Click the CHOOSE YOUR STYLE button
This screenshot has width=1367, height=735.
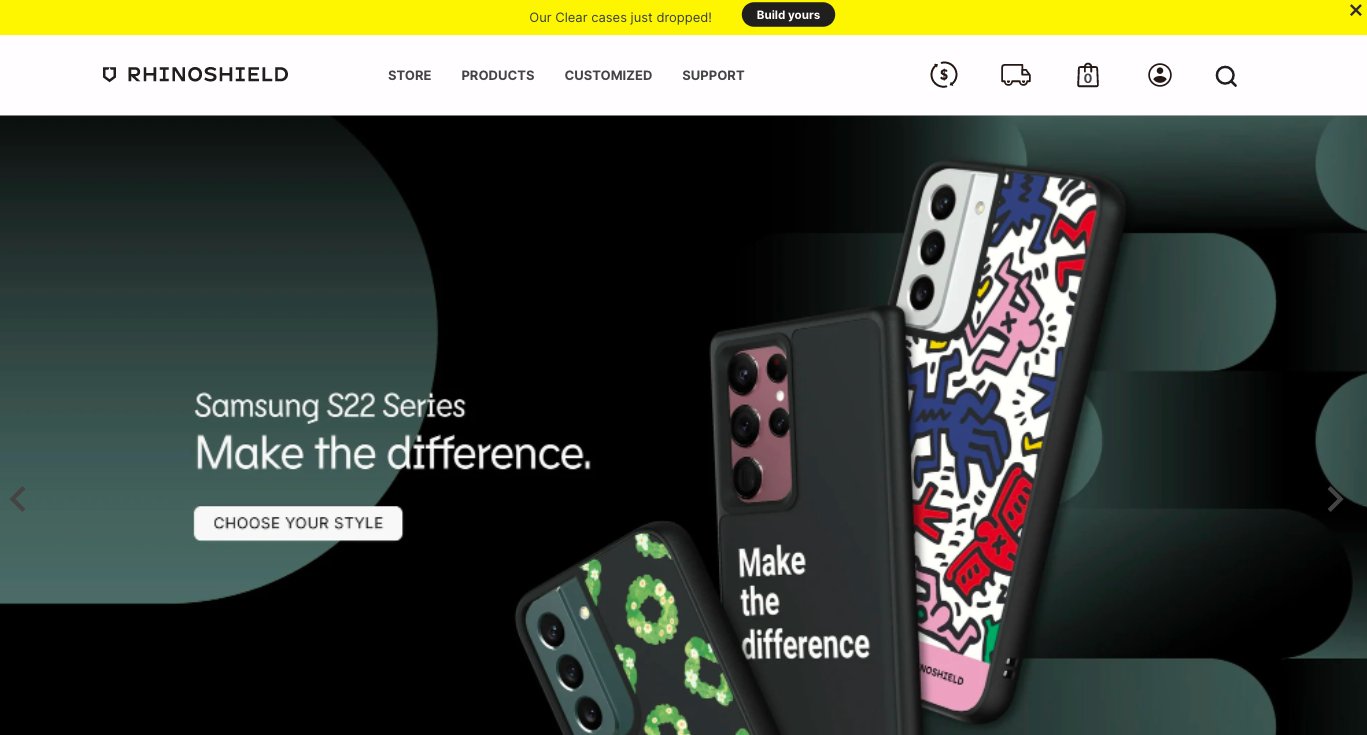[x=298, y=523]
